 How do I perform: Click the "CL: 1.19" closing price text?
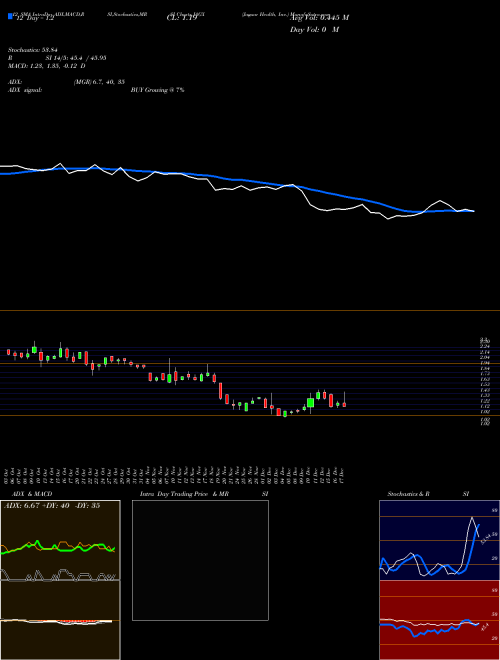pos(181,18)
